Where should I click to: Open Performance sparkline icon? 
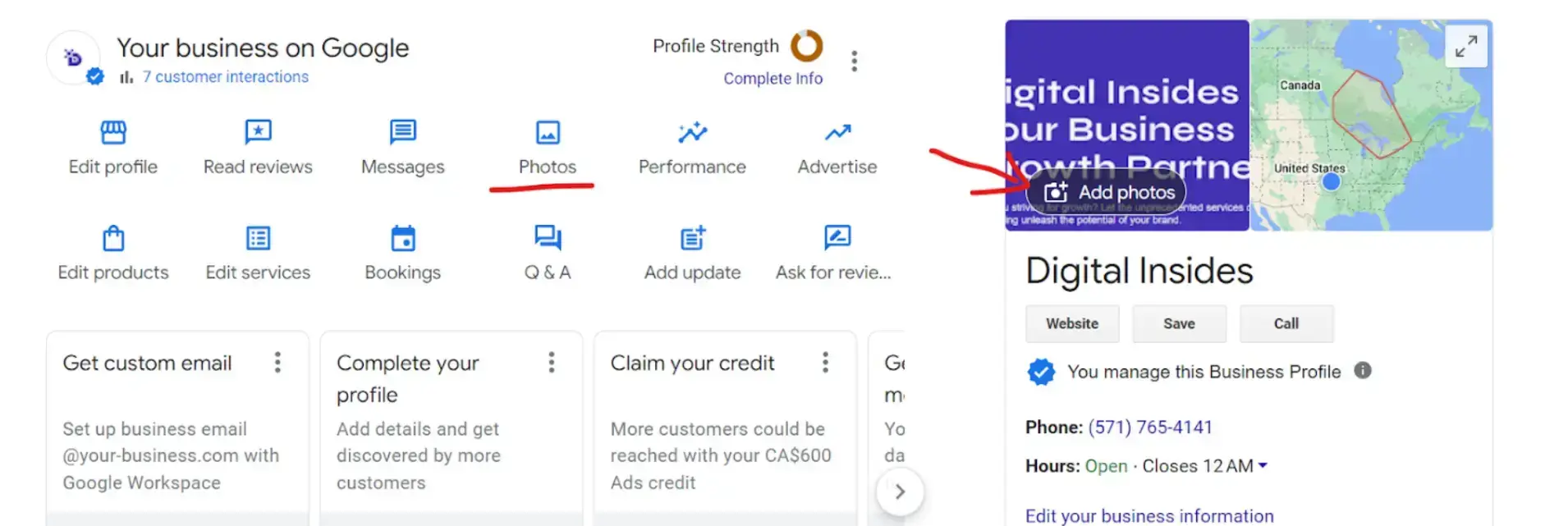(x=692, y=132)
